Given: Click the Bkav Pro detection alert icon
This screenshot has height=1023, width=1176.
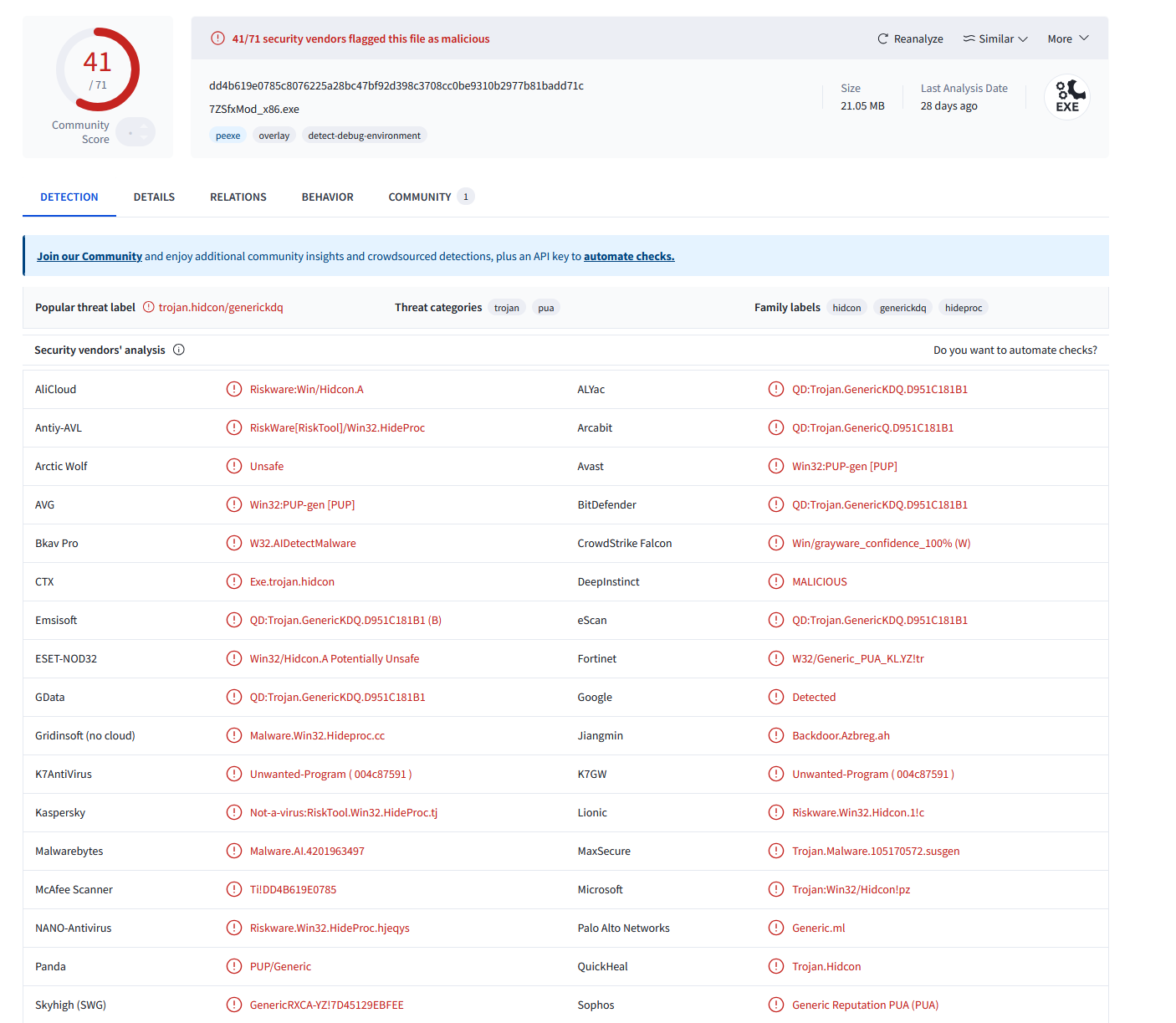Looking at the screenshot, I should click(x=234, y=543).
